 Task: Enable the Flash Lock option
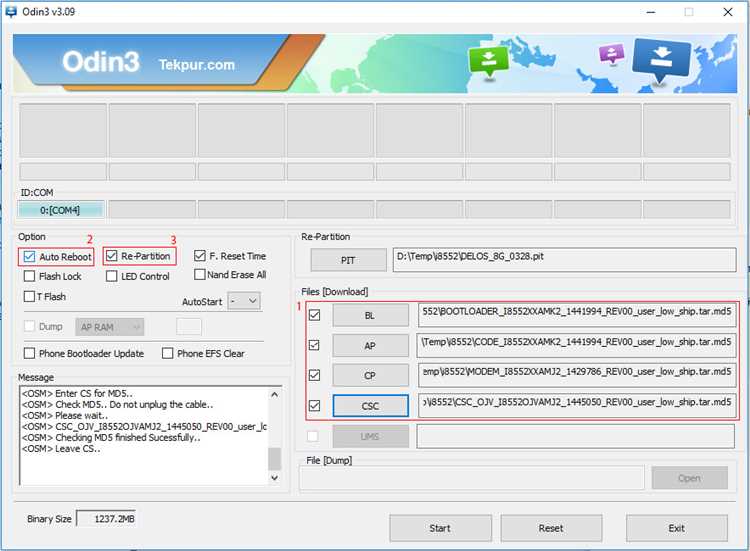pyautogui.click(x=29, y=276)
